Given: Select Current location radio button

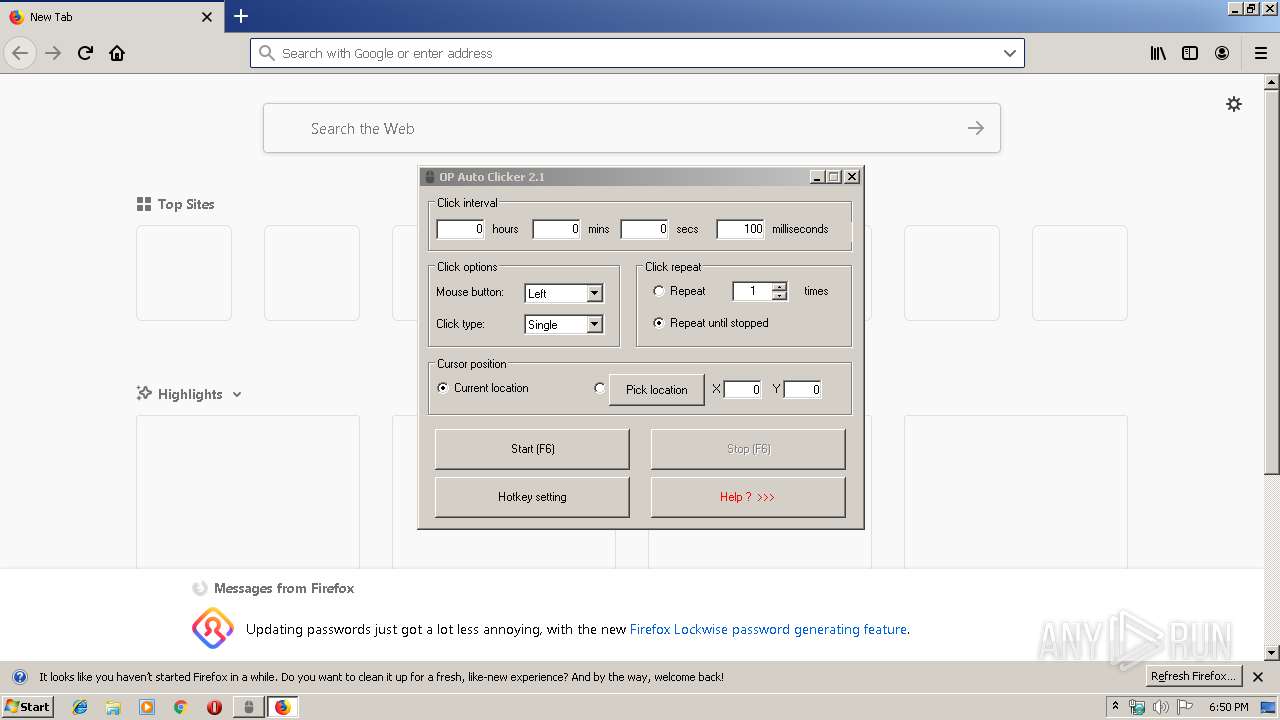Looking at the screenshot, I should [443, 388].
